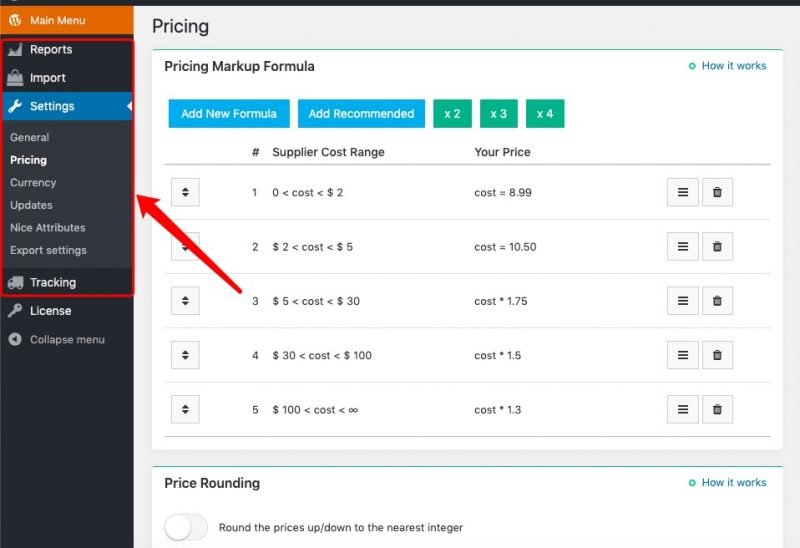
Task: Toggle Round the prices to nearest integer
Action: (186, 527)
